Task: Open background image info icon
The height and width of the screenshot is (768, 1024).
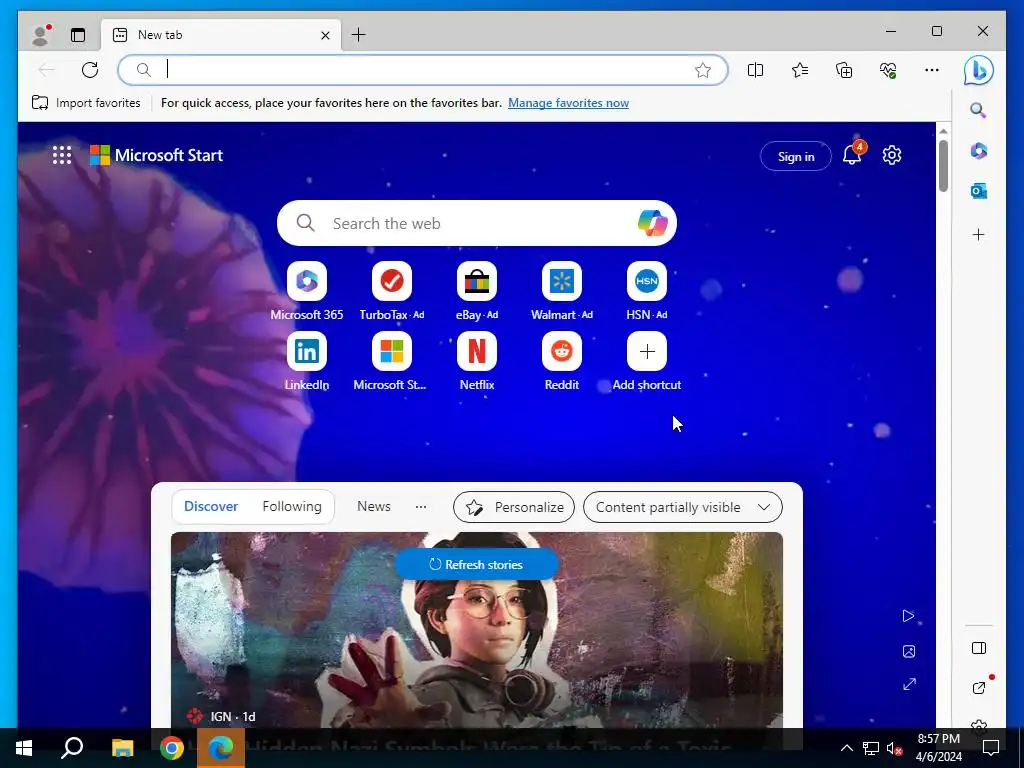Action: tap(908, 651)
